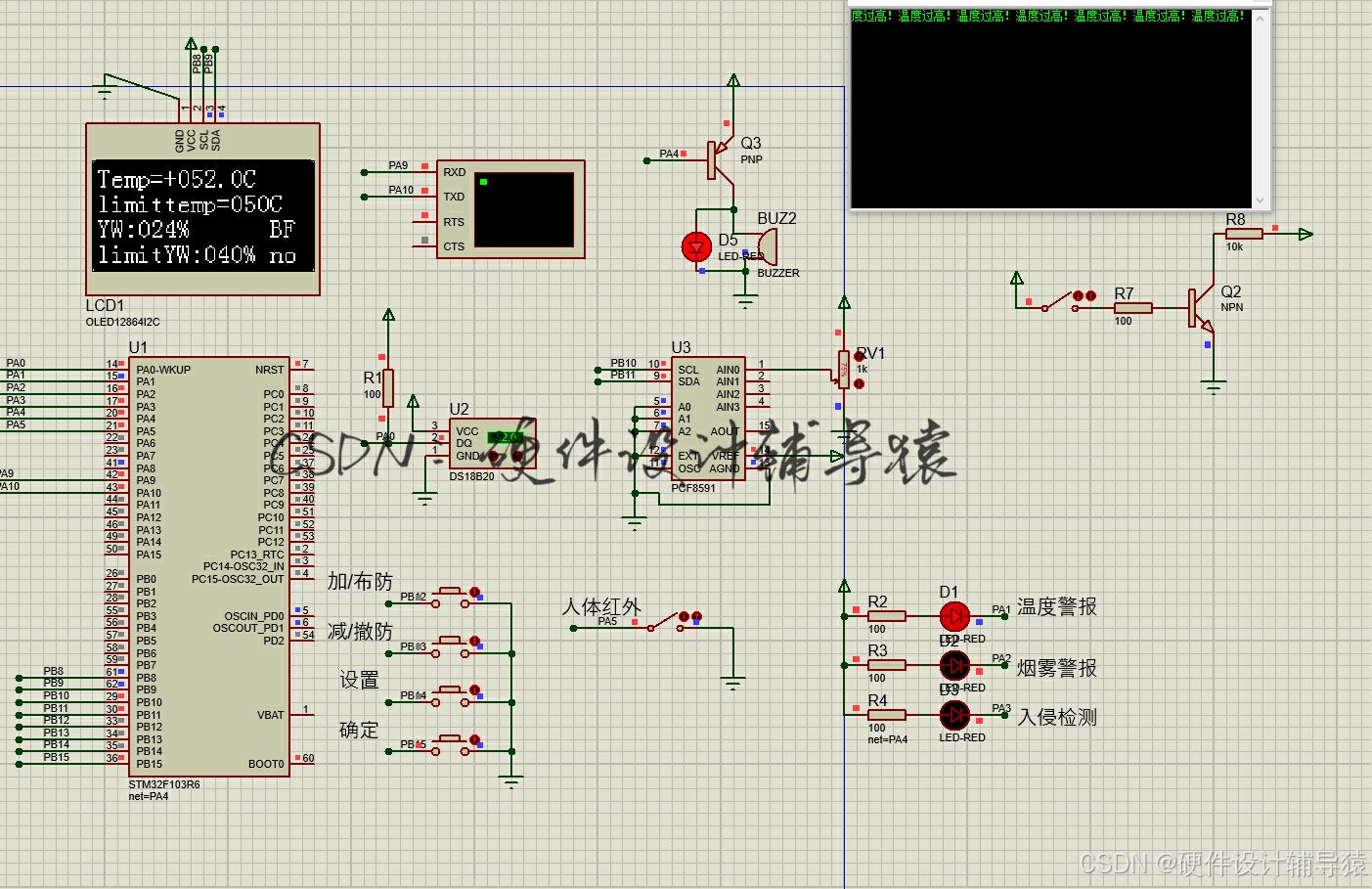Click the ground symbol below the buzzer
This screenshot has height=889, width=1372.
tap(746, 303)
